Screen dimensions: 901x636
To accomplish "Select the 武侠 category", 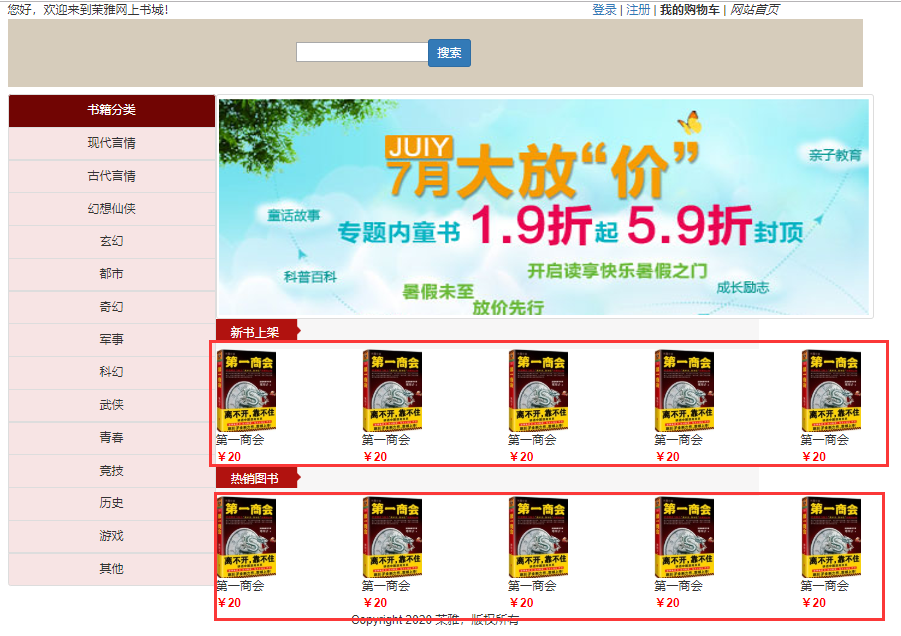I will click(x=111, y=405).
